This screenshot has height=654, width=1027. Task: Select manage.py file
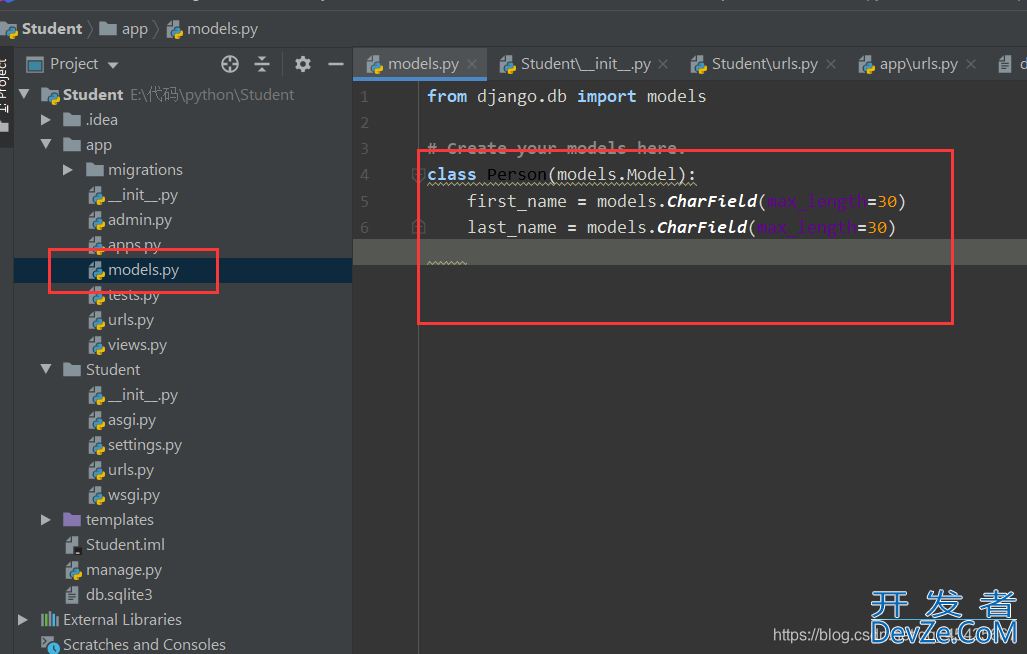124,570
